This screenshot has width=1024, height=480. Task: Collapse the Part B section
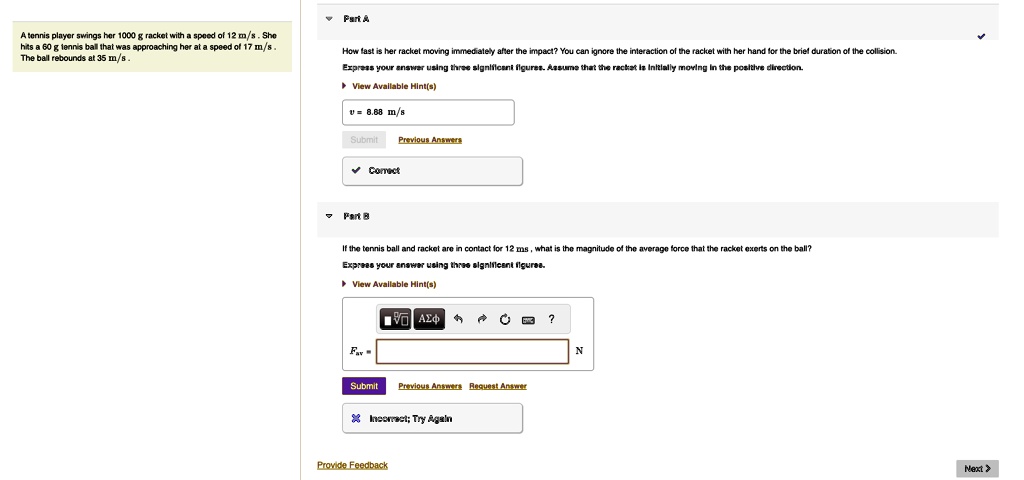330,216
